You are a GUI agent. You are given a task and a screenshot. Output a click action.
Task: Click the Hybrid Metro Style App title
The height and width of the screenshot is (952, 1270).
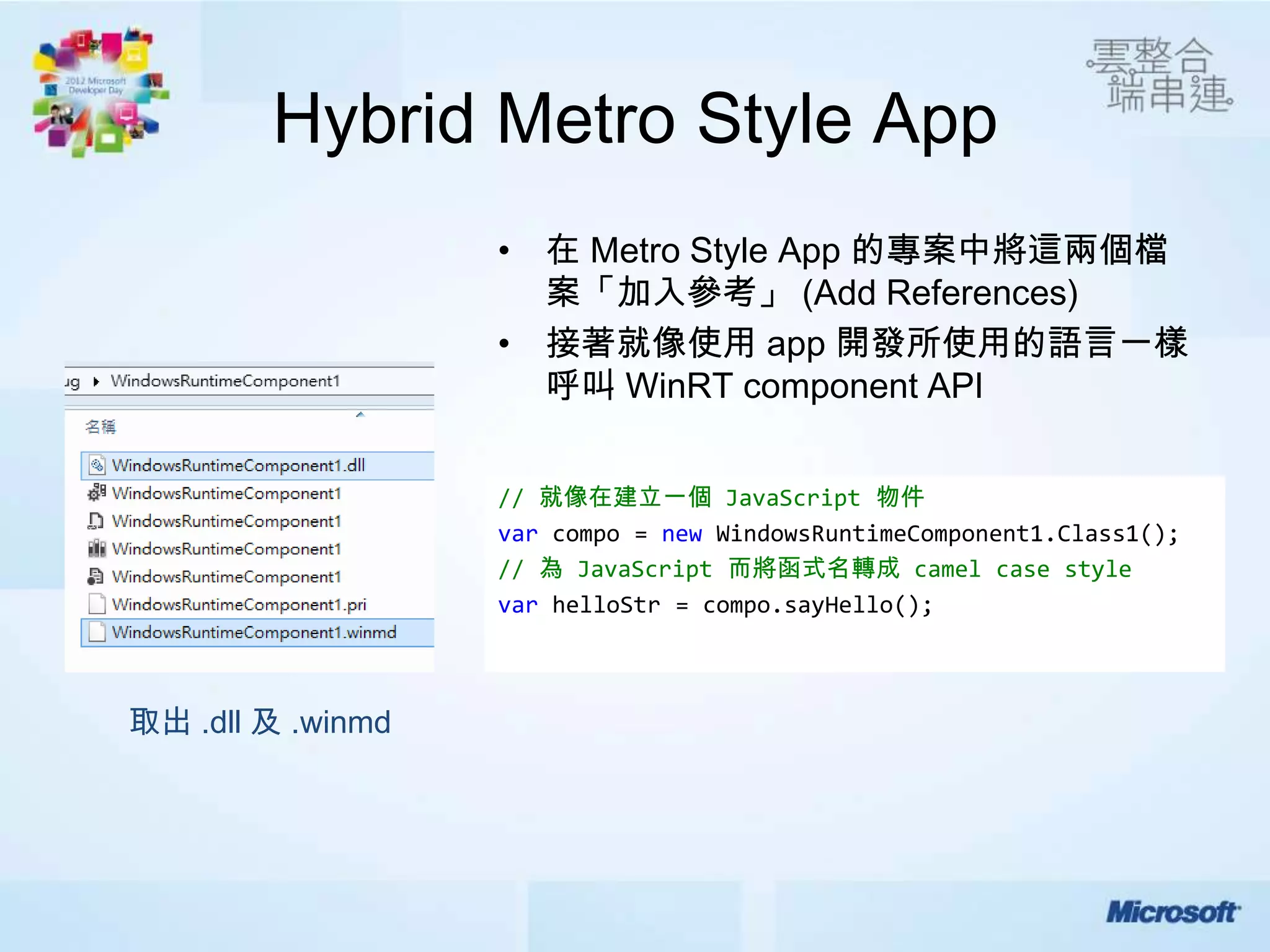click(634, 119)
